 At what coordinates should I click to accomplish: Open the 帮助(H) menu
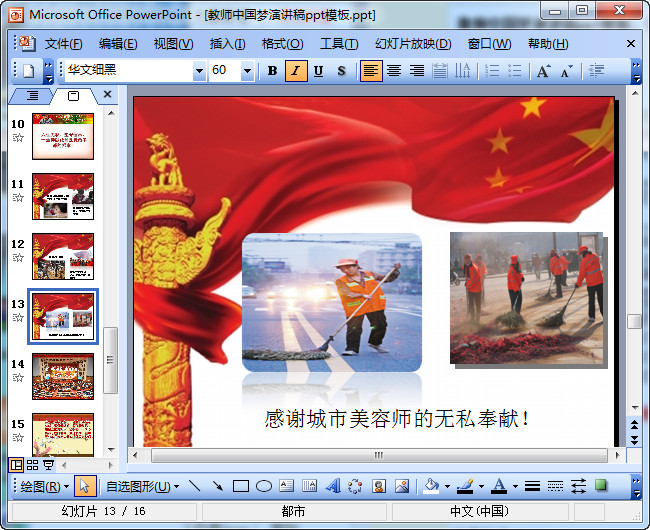(x=548, y=44)
